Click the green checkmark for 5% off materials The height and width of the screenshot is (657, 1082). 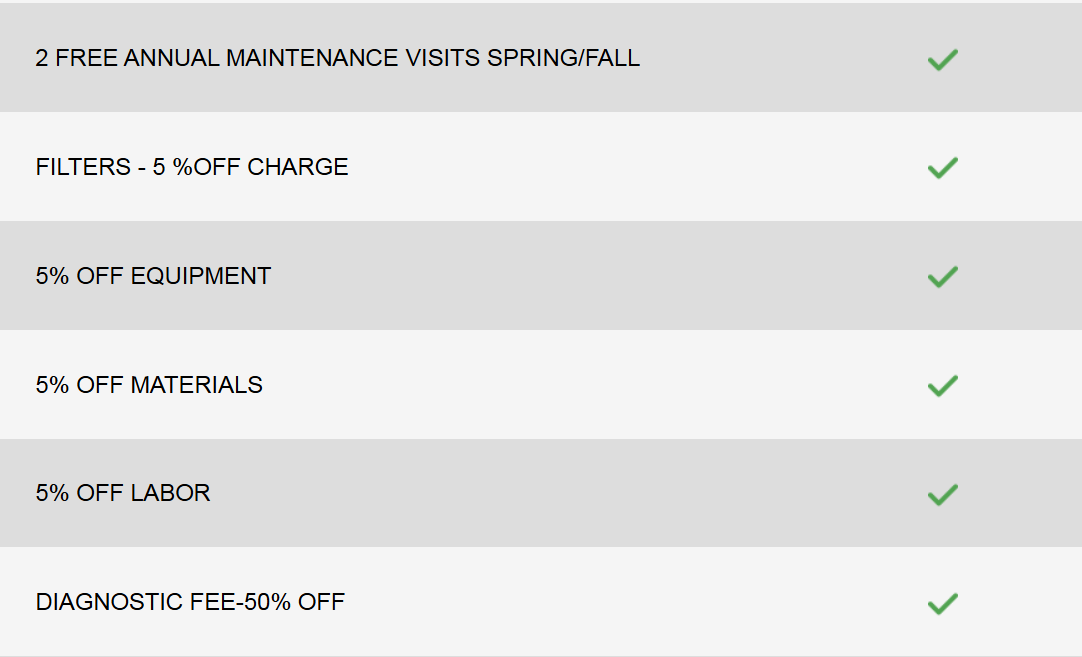pyautogui.click(x=942, y=386)
